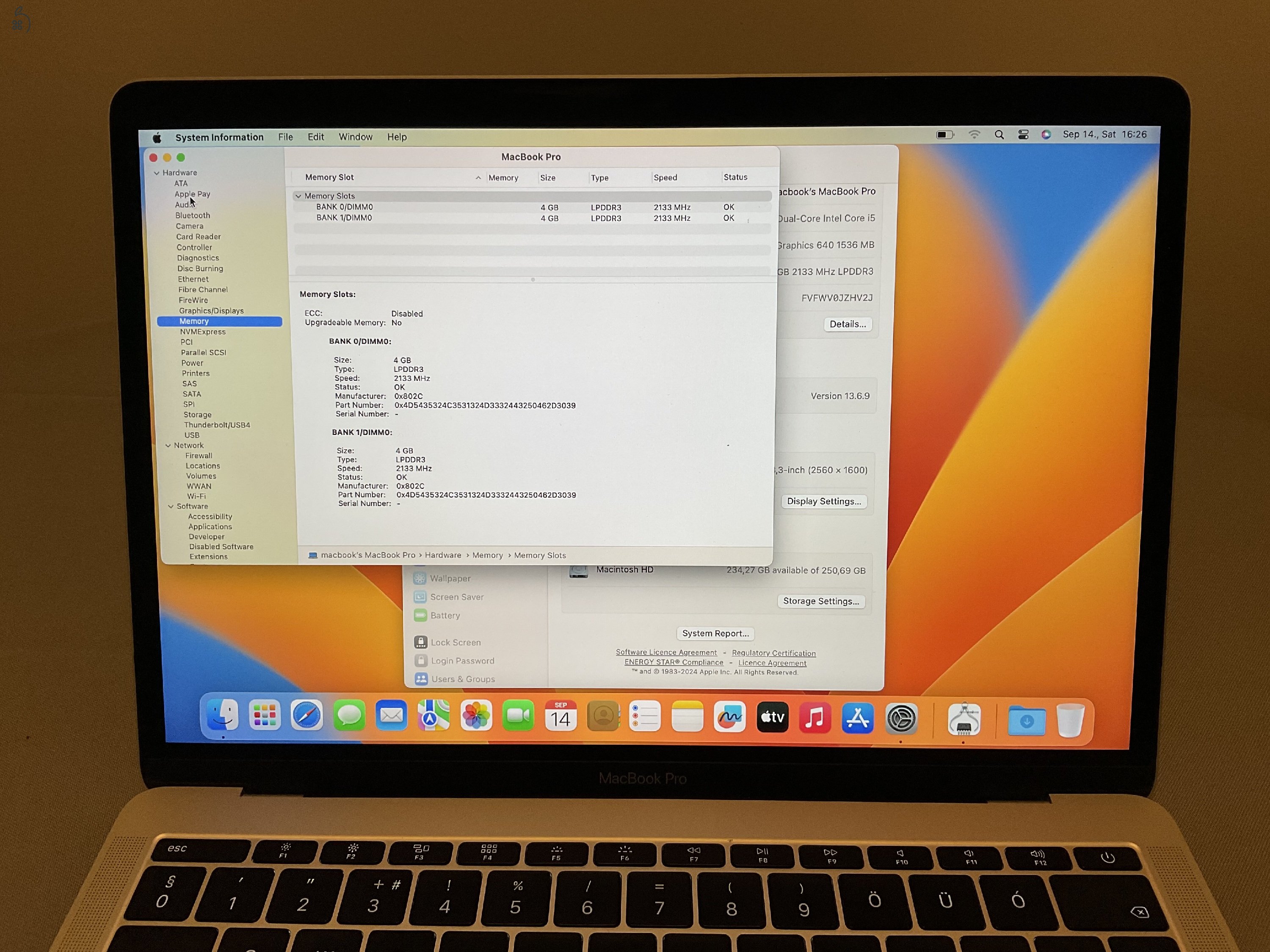Open Maps app in the Dock
This screenshot has width=1270, height=952.
pos(433,715)
